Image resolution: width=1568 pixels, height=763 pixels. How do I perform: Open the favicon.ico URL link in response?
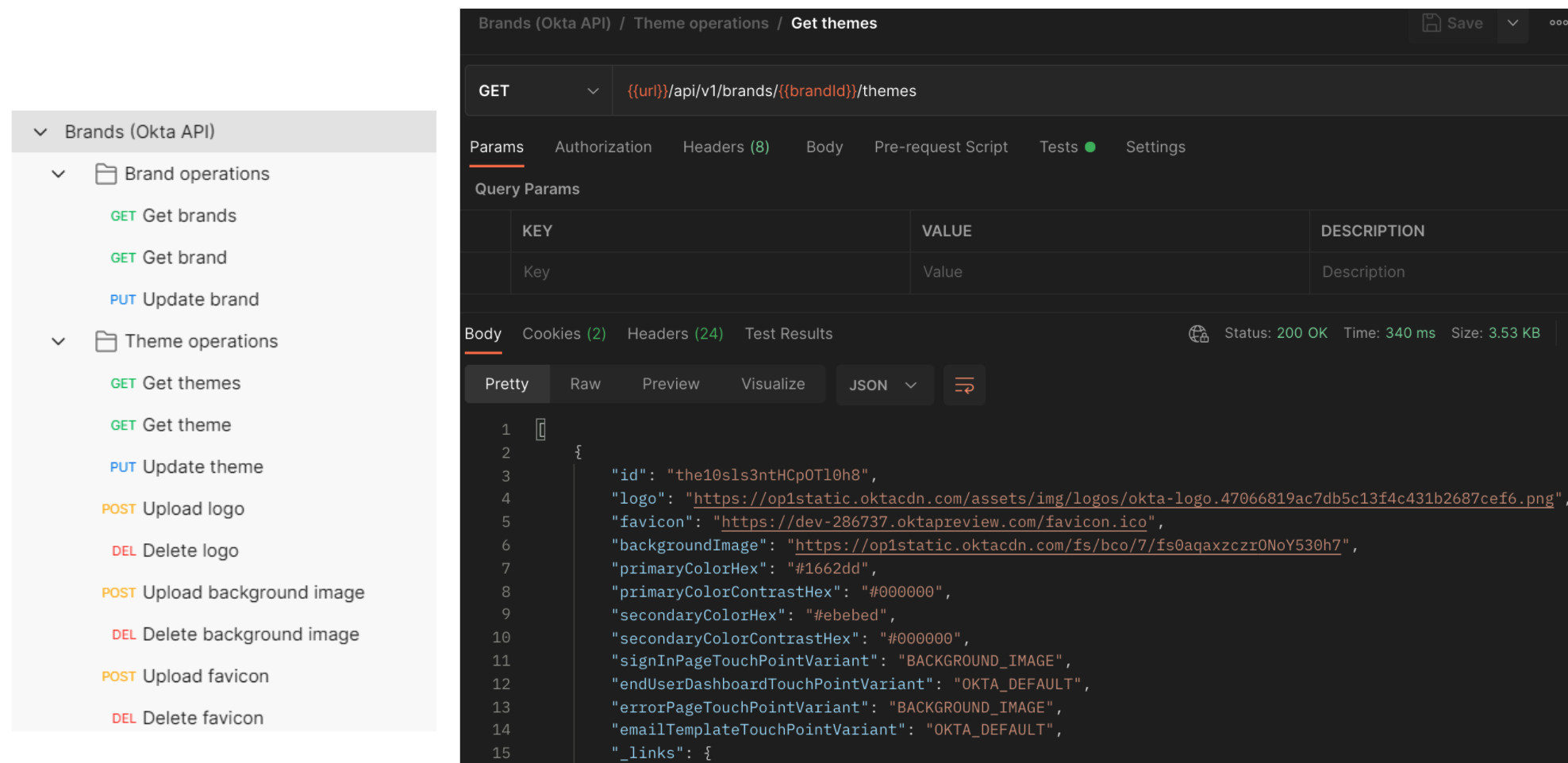tap(933, 522)
